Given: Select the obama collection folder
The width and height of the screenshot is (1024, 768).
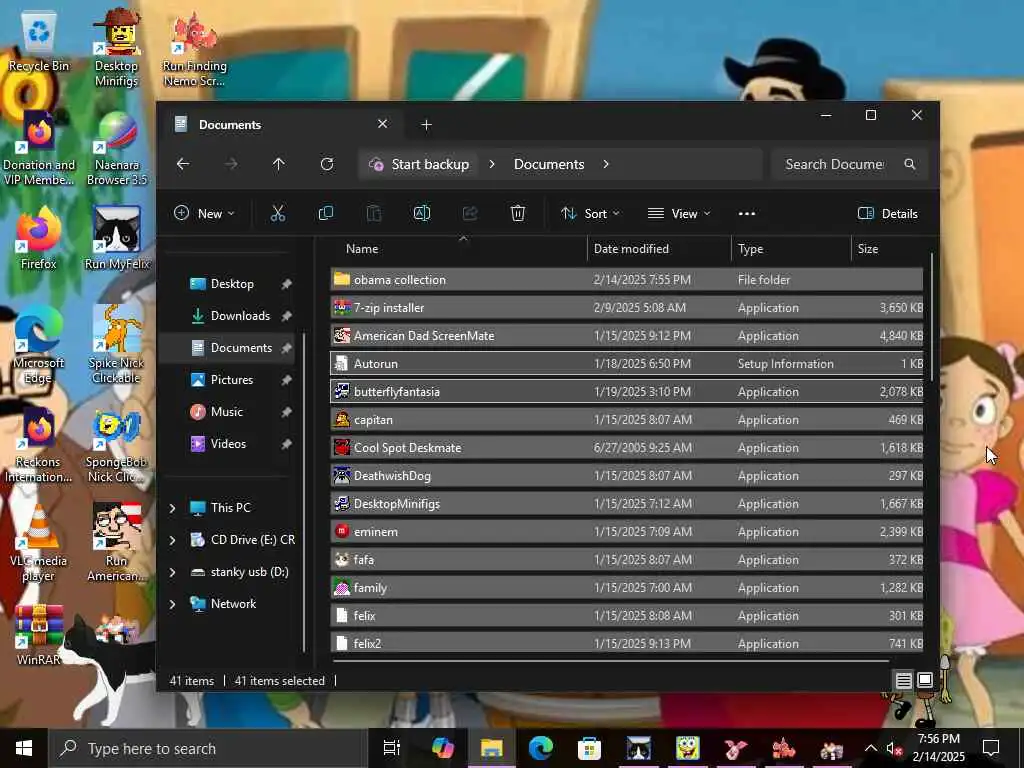Looking at the screenshot, I should point(626,280).
